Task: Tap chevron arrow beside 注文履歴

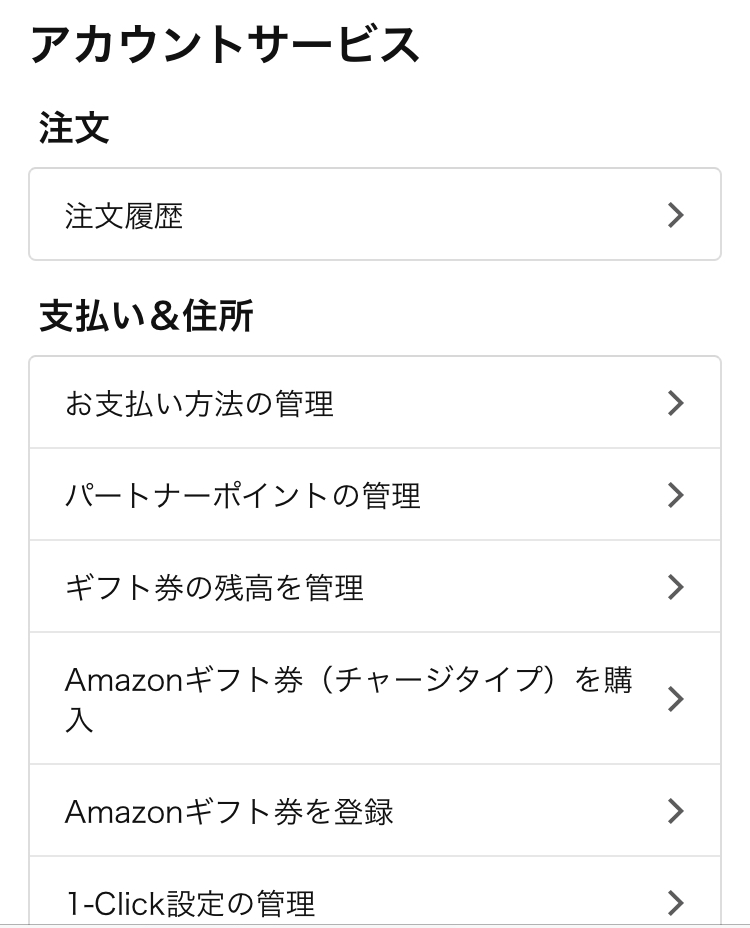Action: [675, 215]
